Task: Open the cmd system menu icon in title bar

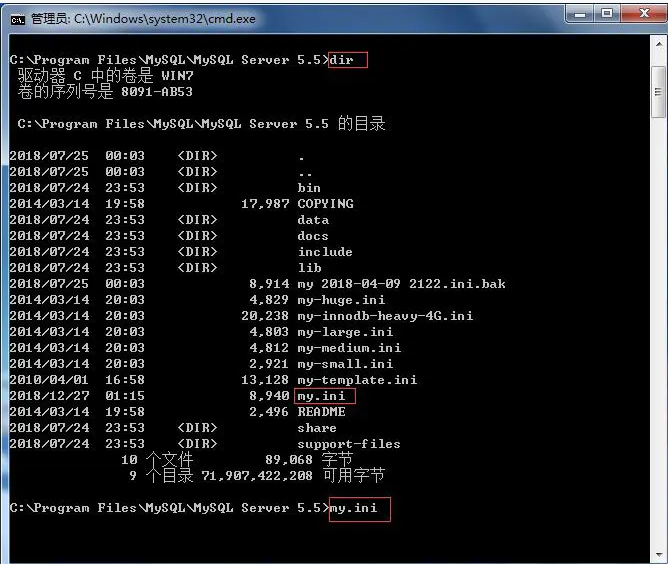Action: point(17,20)
